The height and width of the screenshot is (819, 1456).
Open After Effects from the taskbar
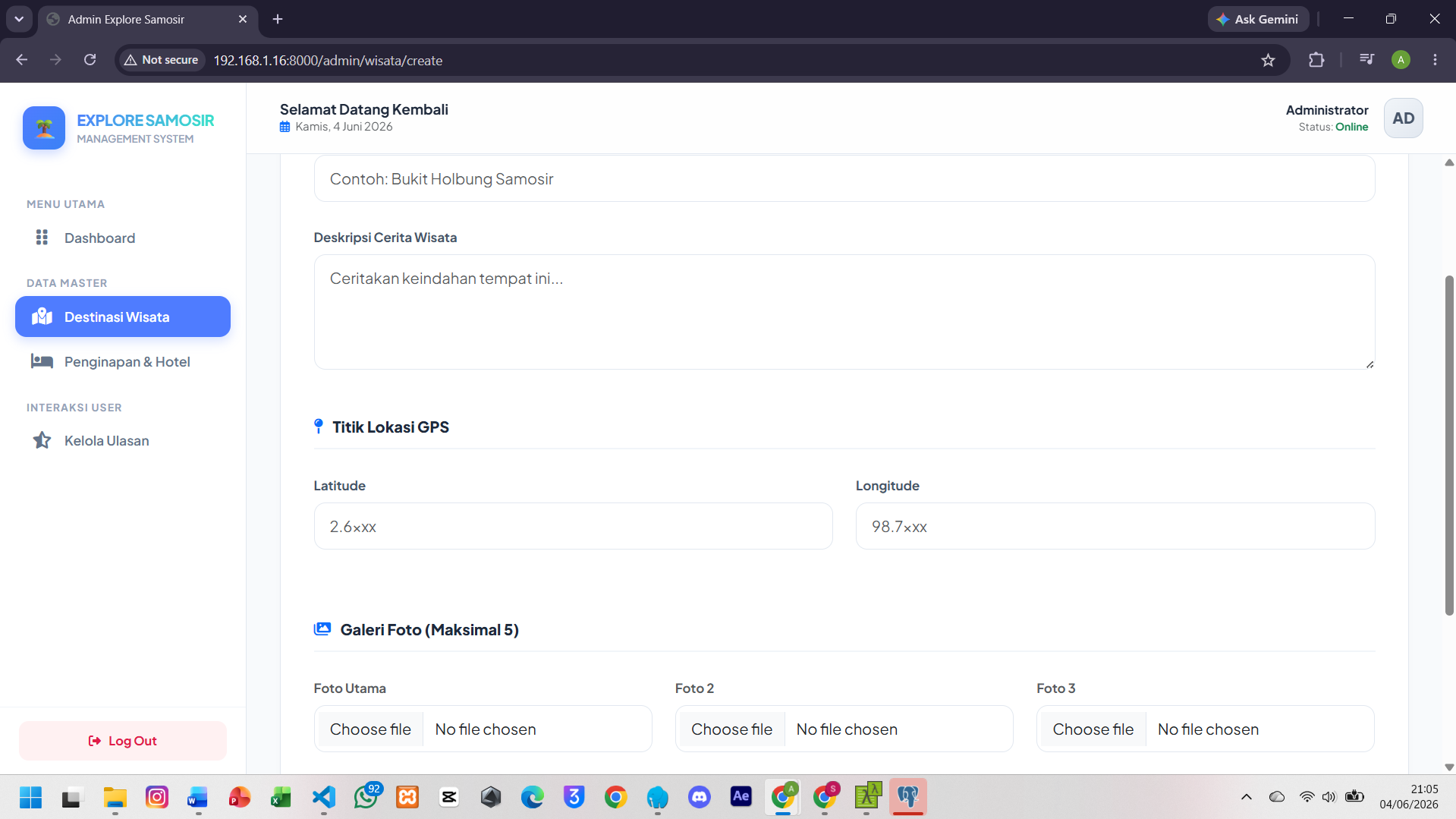point(741,797)
